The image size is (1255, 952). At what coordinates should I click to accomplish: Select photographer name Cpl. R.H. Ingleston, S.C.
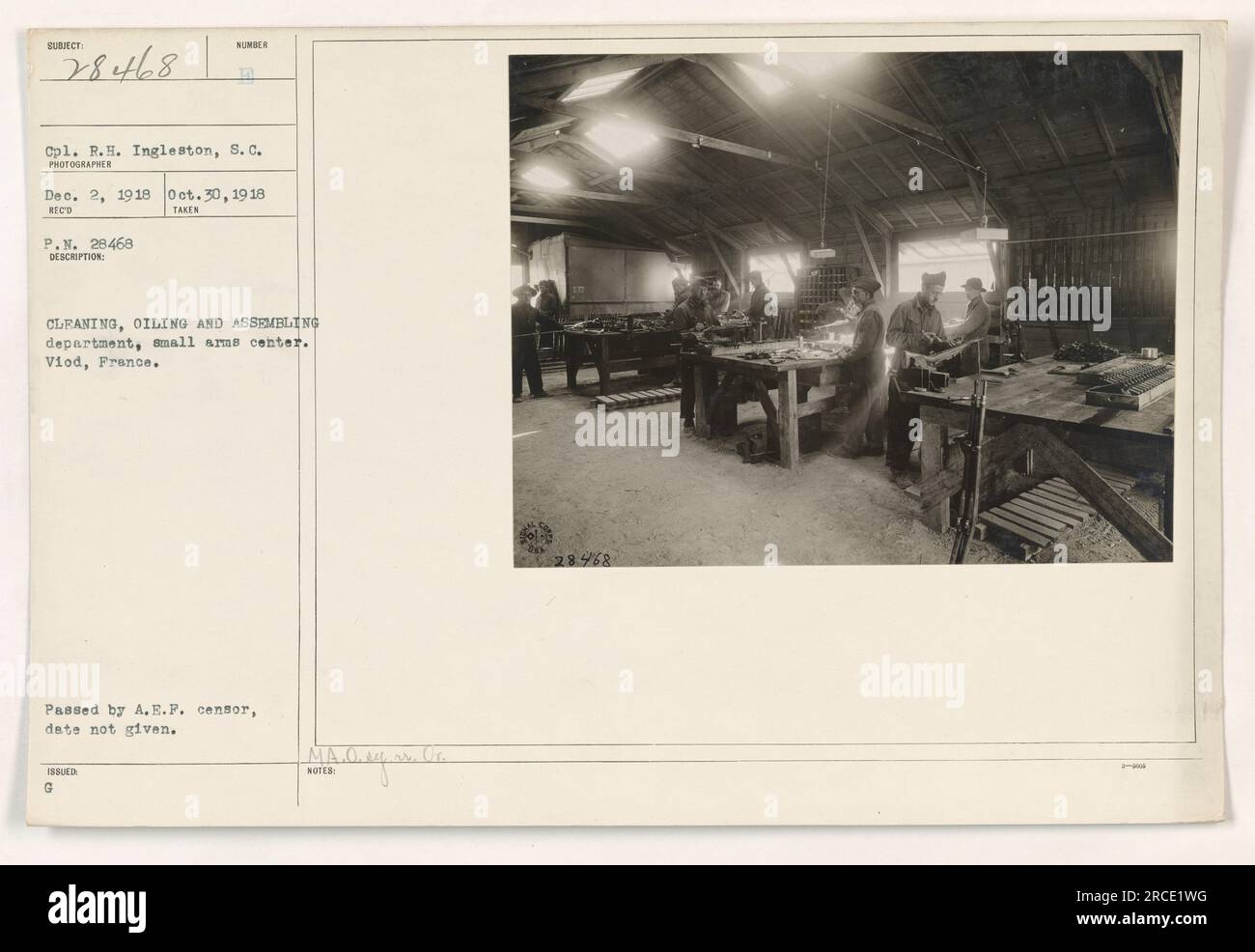(x=156, y=151)
